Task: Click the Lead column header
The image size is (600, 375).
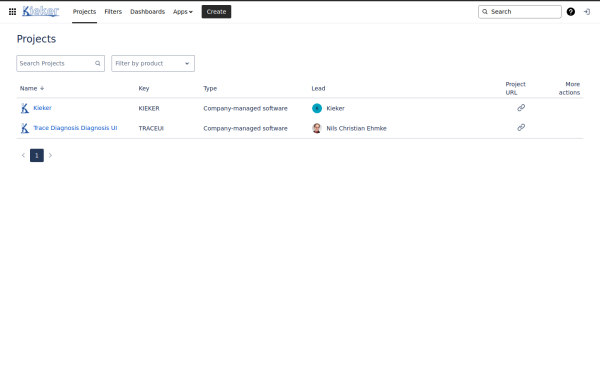Action: [318, 88]
